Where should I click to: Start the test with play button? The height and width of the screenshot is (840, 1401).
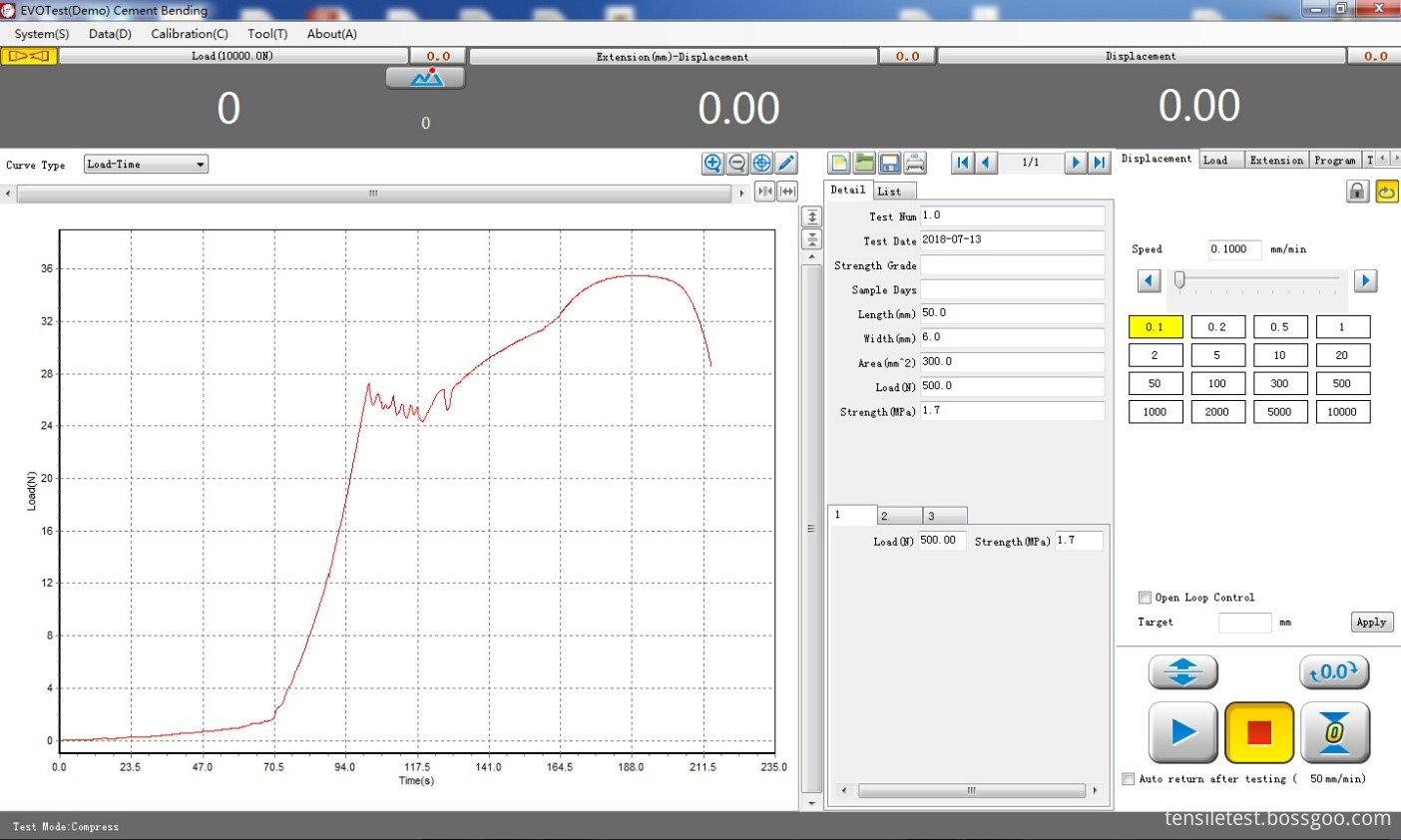point(1183,732)
